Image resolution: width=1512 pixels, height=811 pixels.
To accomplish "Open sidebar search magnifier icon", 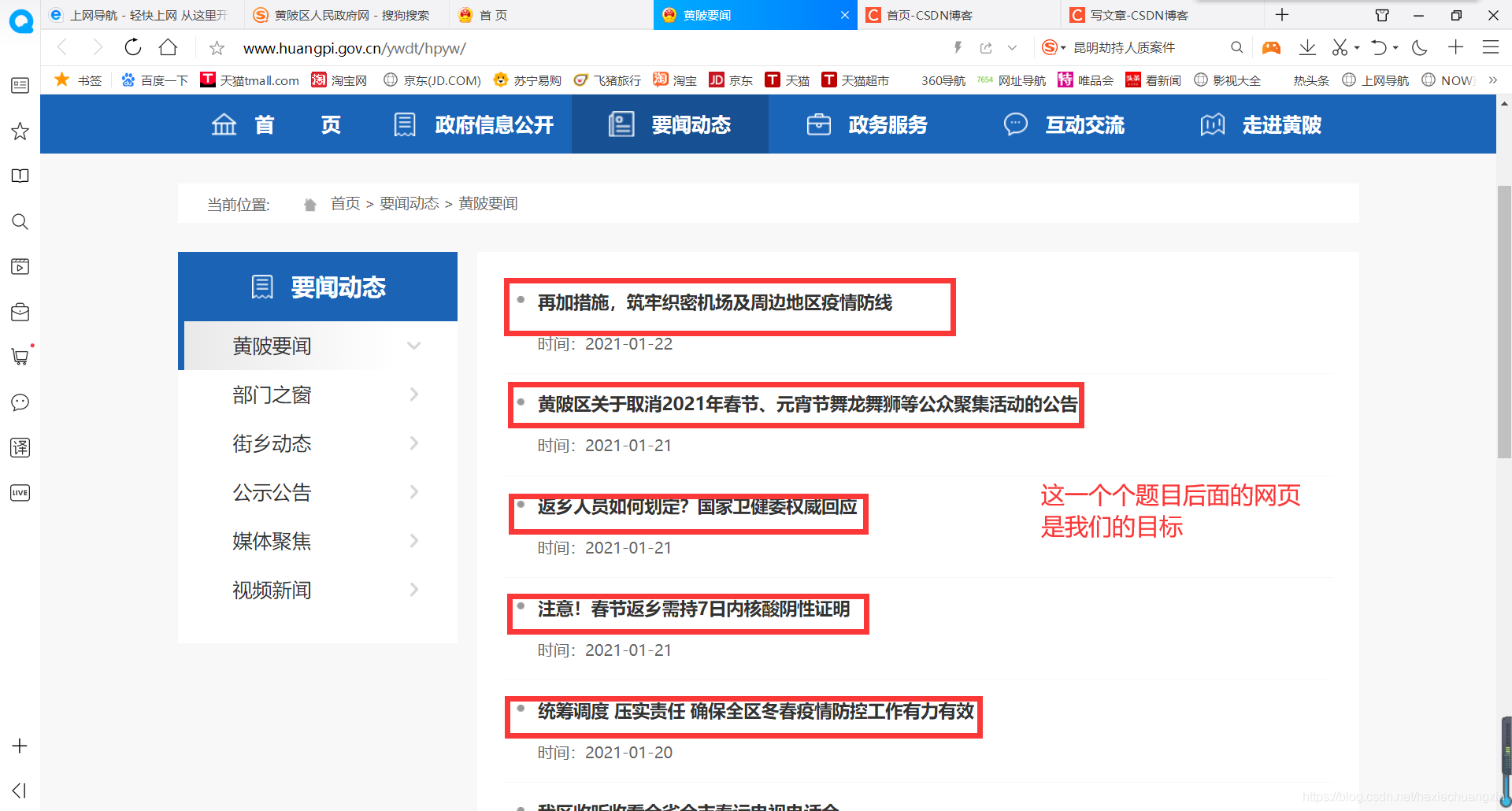I will pyautogui.click(x=20, y=221).
